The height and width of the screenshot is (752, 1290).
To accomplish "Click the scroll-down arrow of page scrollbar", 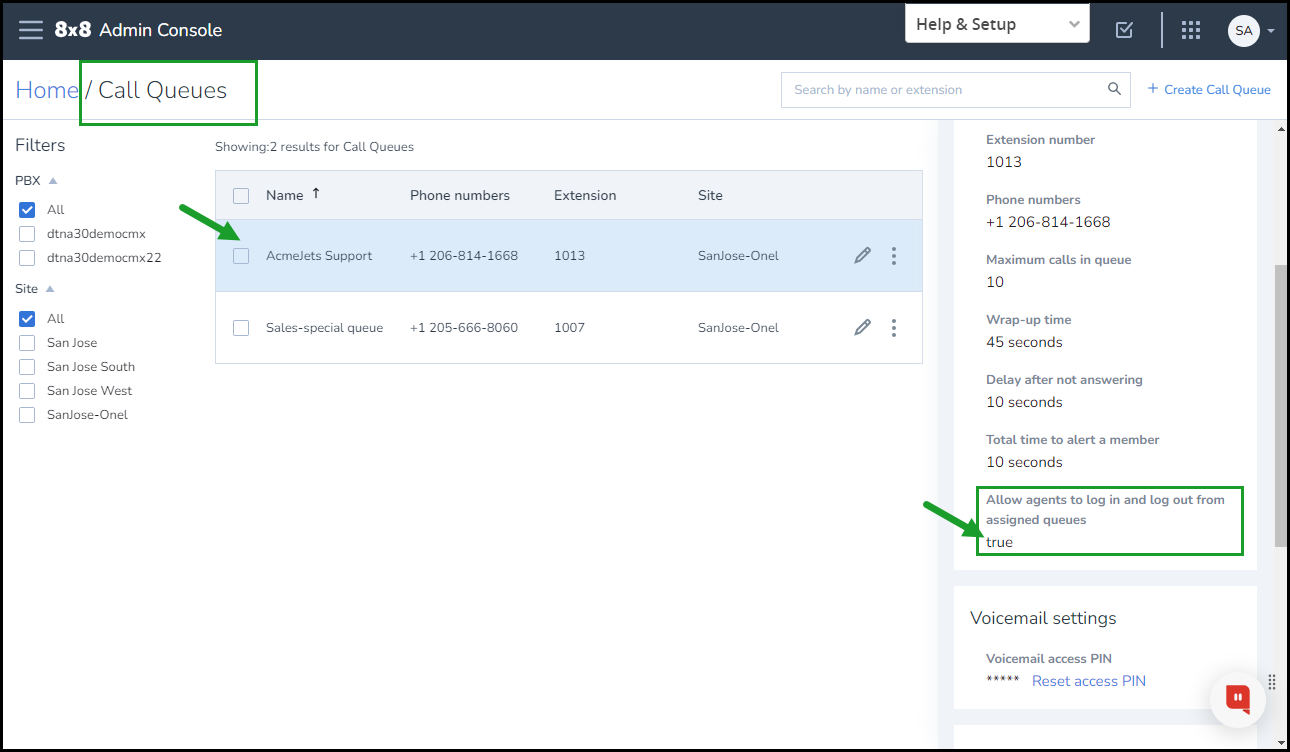I will [x=1281, y=741].
